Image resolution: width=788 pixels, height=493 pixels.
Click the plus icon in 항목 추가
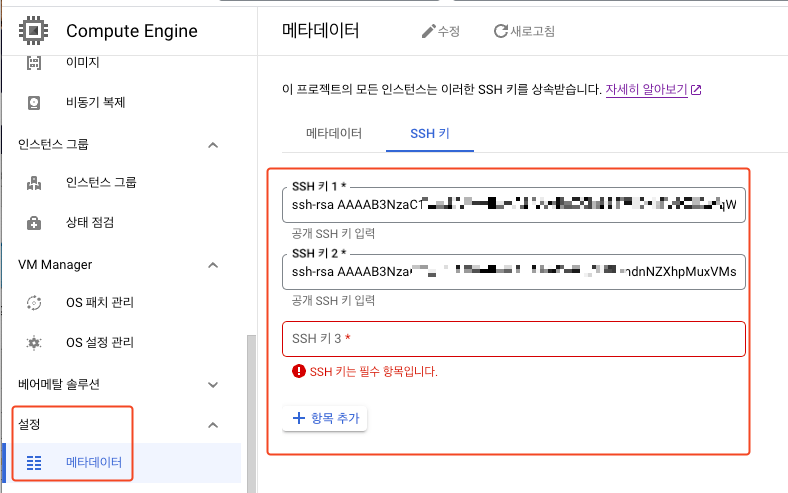click(299, 418)
